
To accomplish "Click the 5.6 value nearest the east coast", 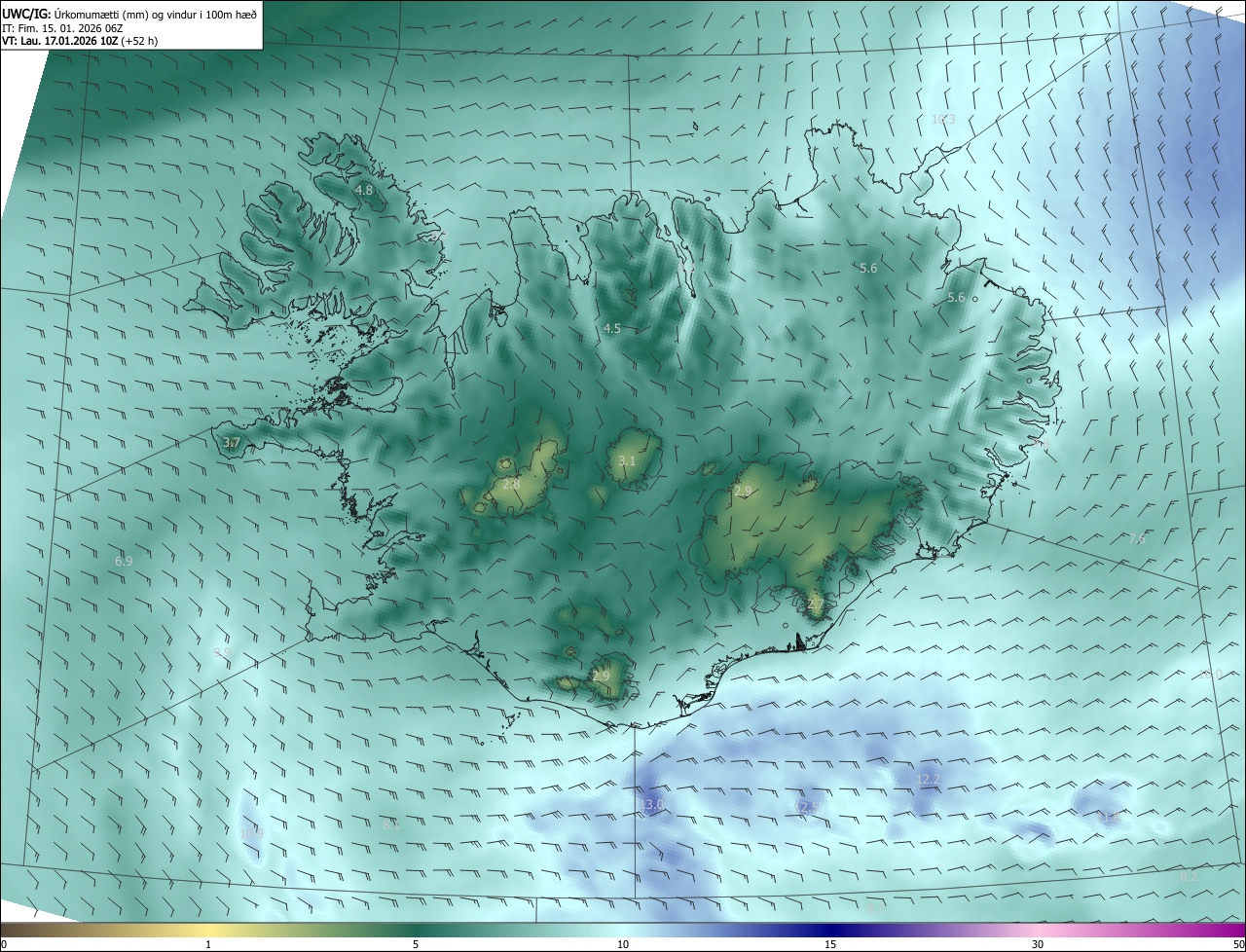I will (956, 298).
